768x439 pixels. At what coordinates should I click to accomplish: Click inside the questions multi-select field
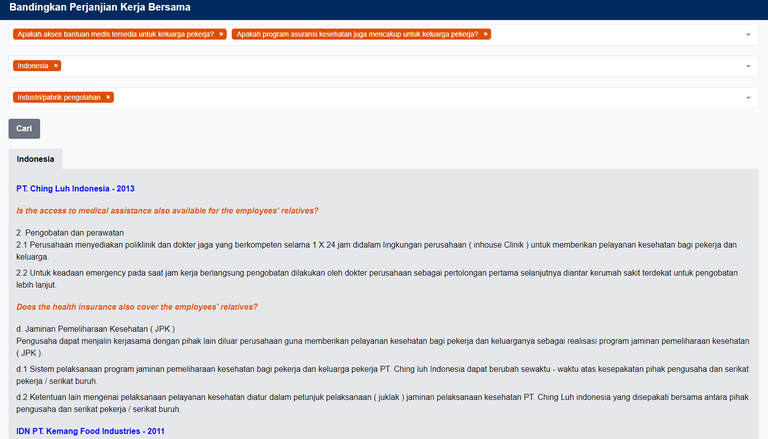pyautogui.click(x=384, y=35)
